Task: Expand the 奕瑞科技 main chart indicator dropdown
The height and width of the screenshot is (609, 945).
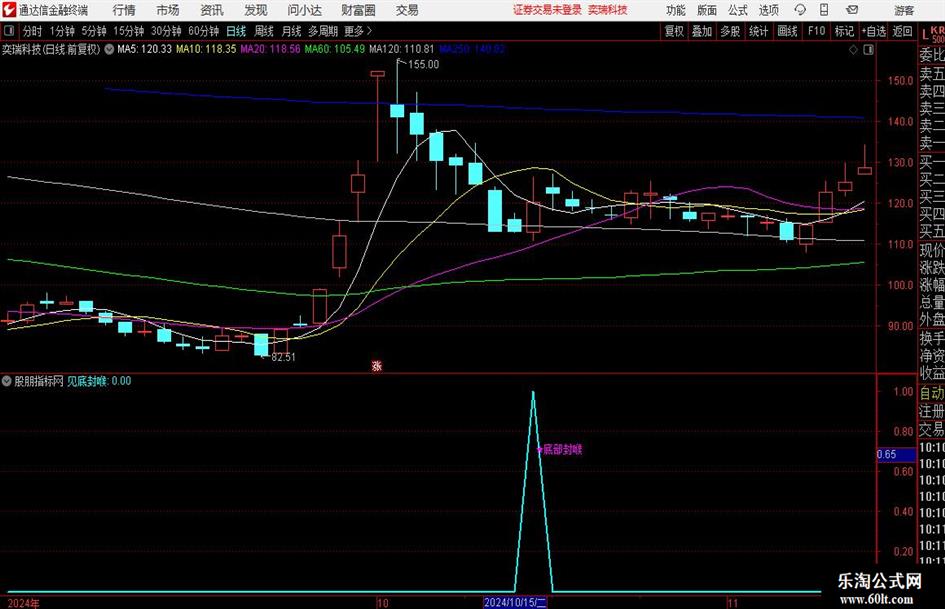Action: [109, 49]
